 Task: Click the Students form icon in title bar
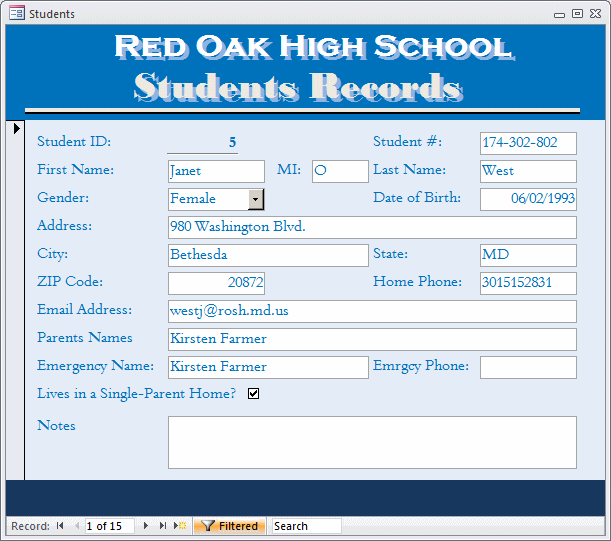tap(16, 13)
